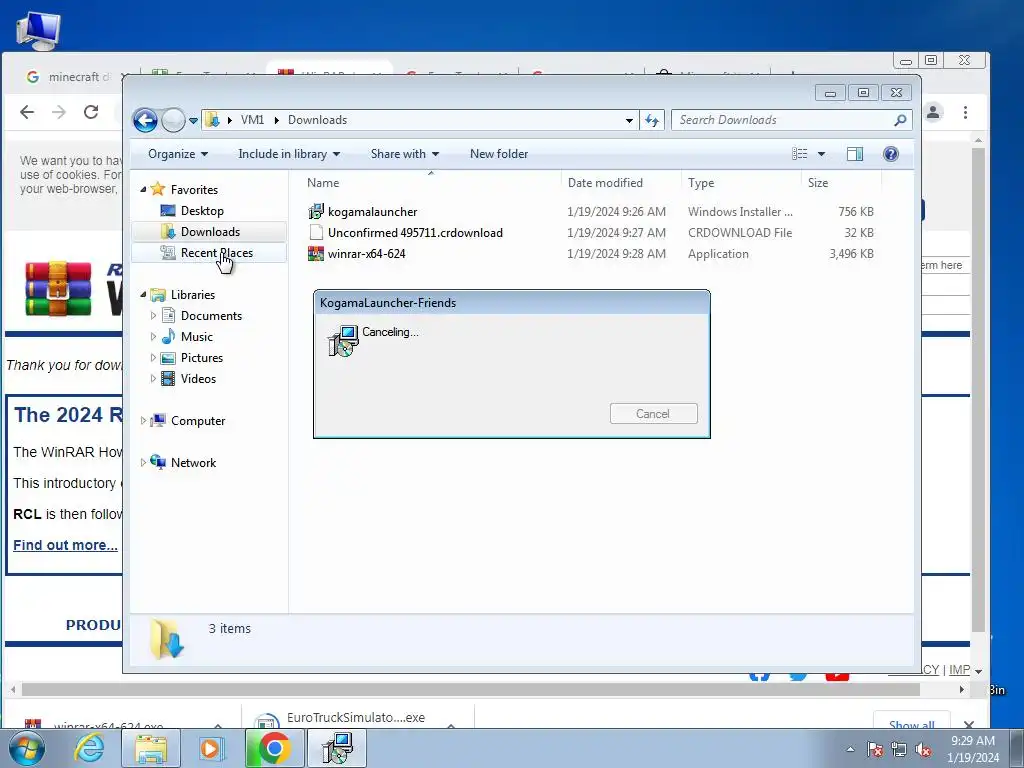Image resolution: width=1024 pixels, height=768 pixels.
Task: Click the Explorer forward navigation arrow
Action: pos(173,120)
